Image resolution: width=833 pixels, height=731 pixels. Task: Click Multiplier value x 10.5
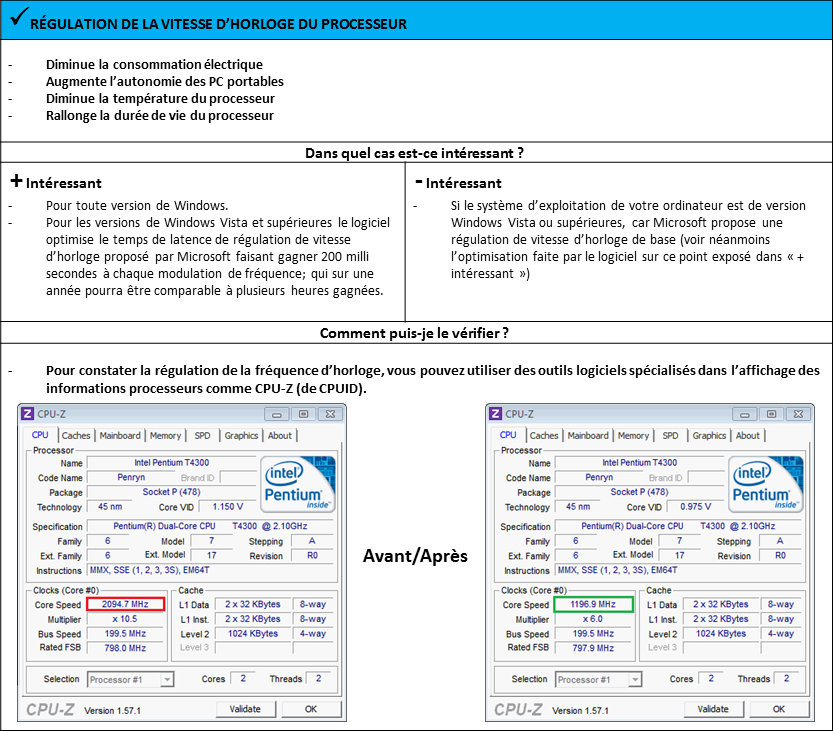[125, 619]
